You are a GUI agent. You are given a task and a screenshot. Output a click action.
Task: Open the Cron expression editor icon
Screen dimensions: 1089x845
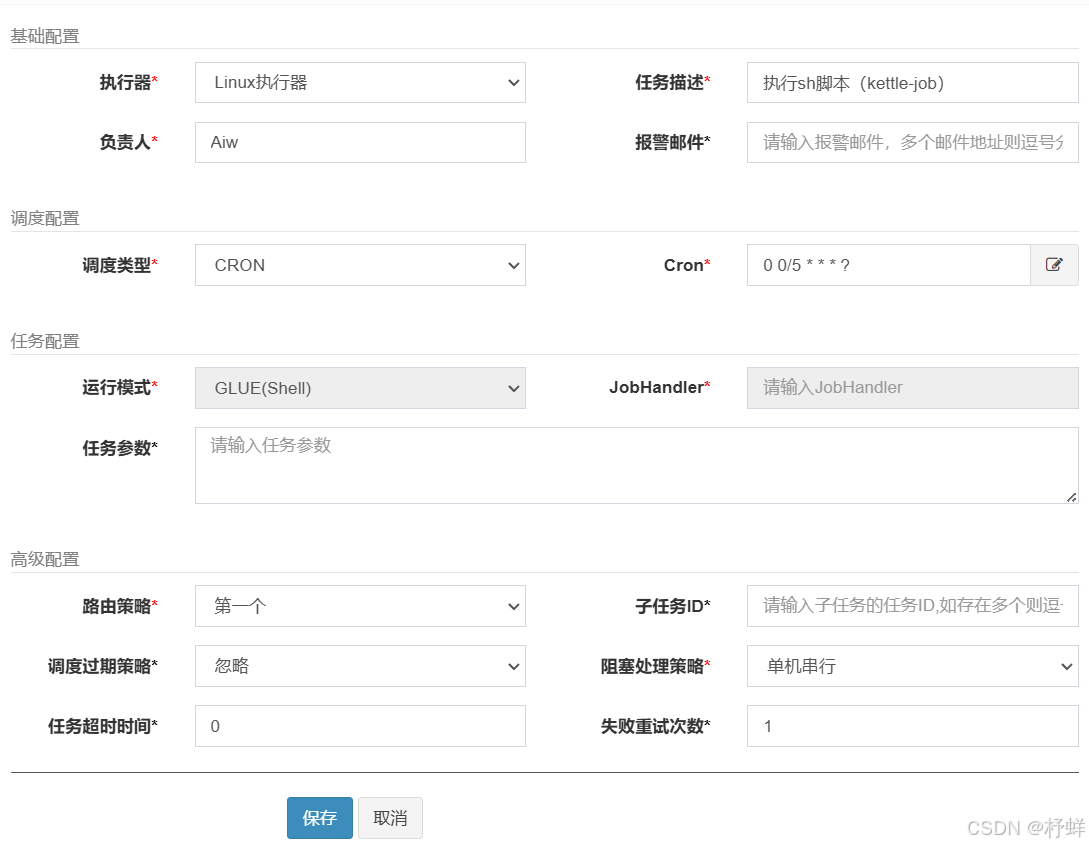pos(1054,265)
